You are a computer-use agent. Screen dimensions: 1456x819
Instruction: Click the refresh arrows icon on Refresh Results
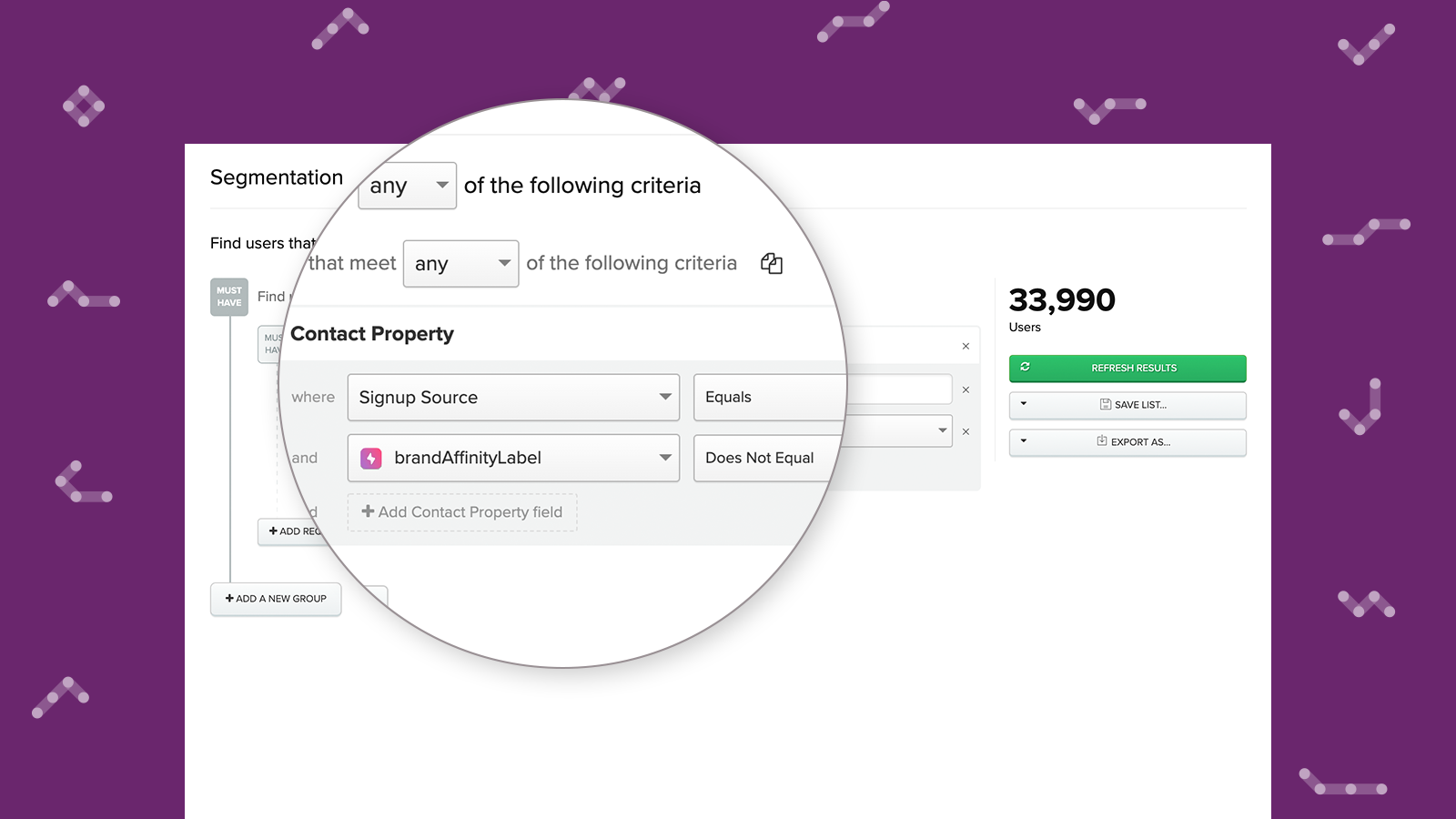click(x=1026, y=367)
